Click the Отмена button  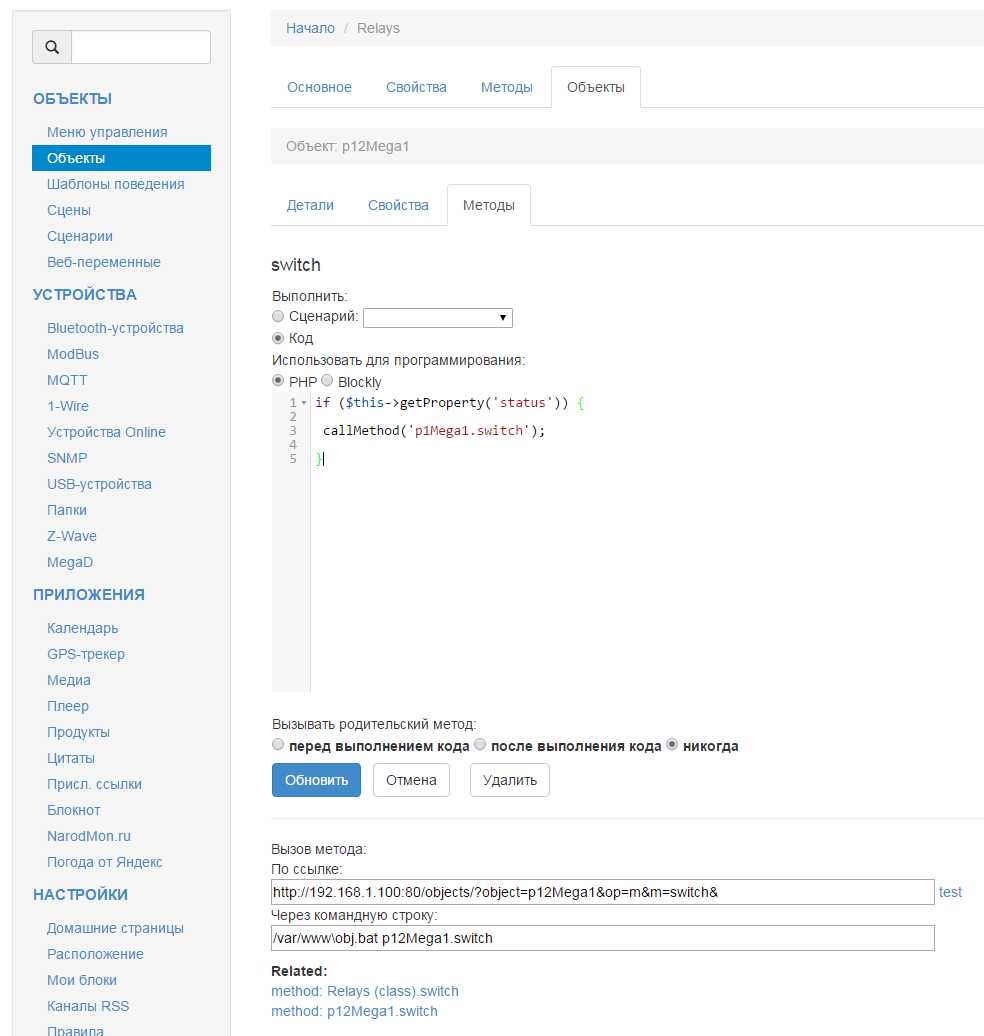(x=411, y=780)
